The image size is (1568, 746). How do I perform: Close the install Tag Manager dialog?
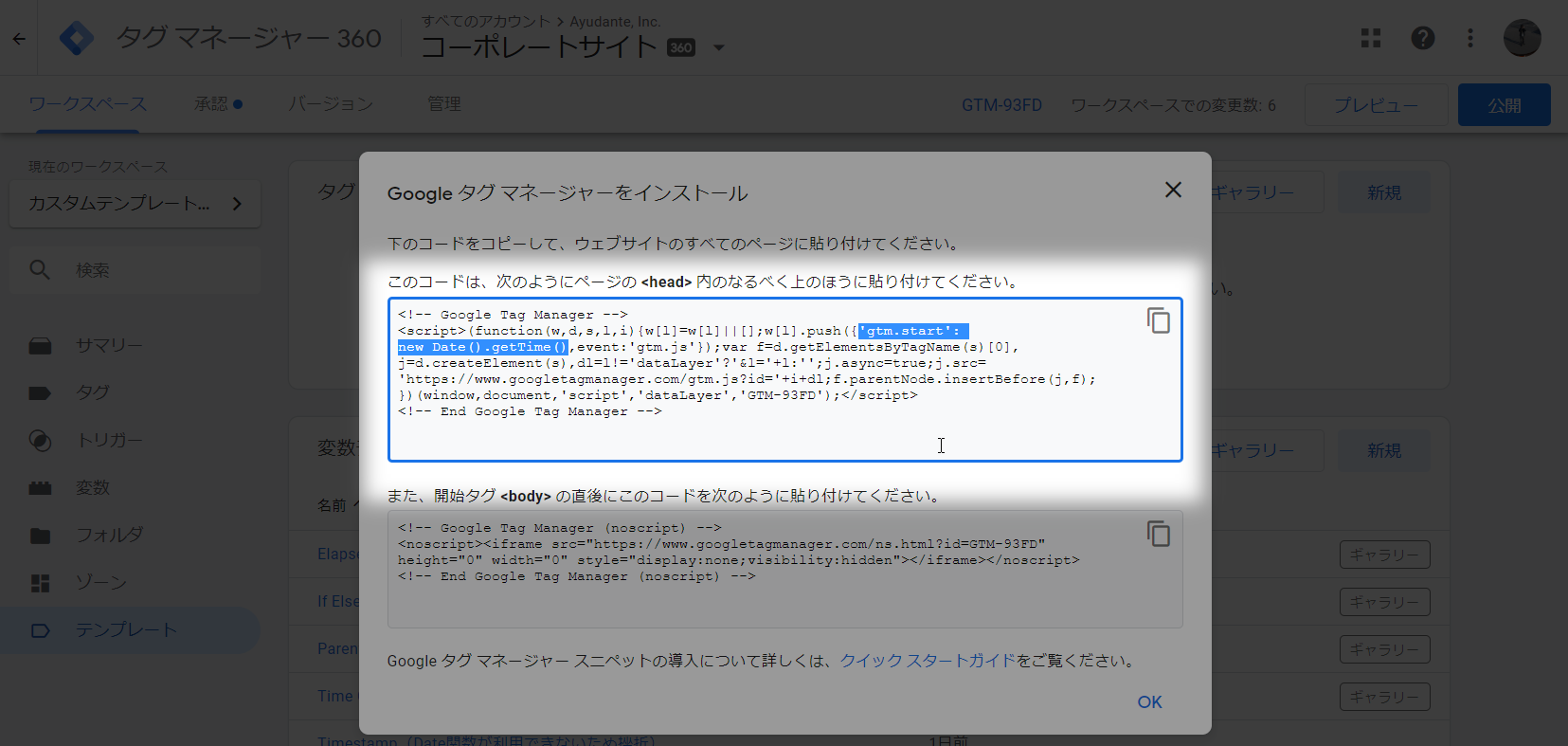coord(1173,190)
